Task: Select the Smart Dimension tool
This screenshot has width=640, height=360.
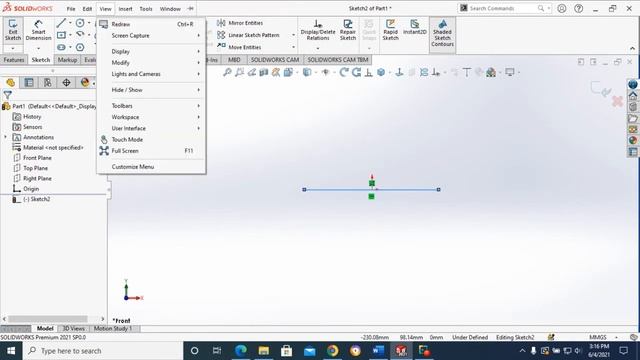Action: (38, 30)
